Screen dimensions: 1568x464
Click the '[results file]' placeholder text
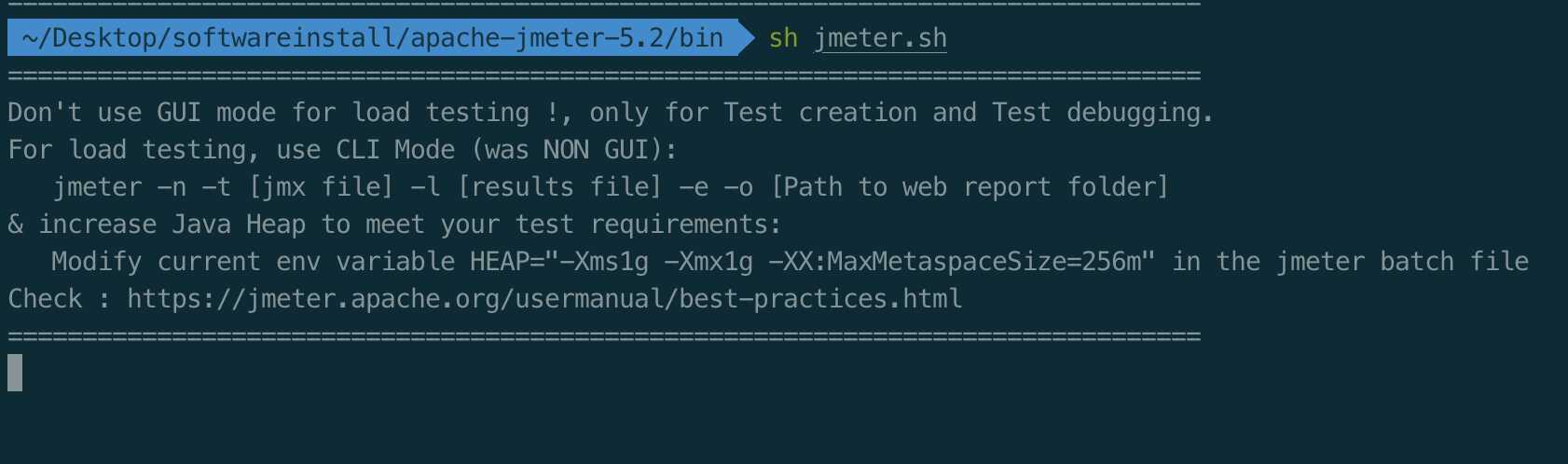pyautogui.click(x=559, y=187)
